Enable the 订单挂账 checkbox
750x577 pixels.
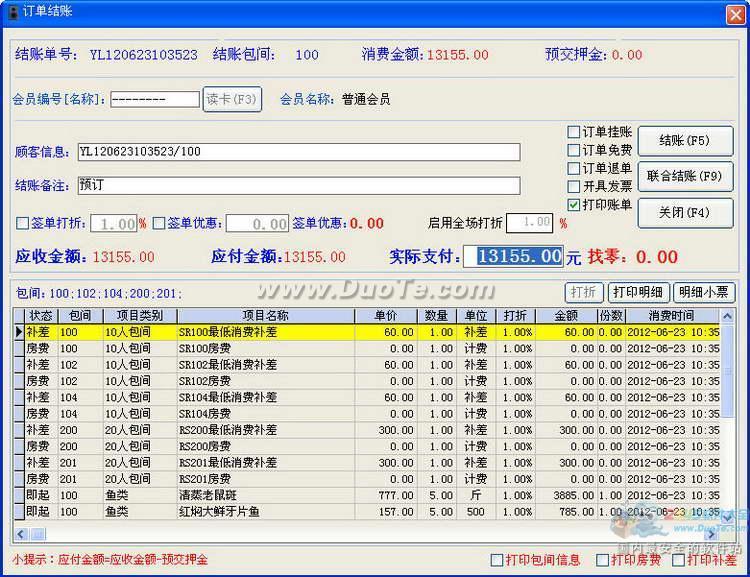pos(574,132)
